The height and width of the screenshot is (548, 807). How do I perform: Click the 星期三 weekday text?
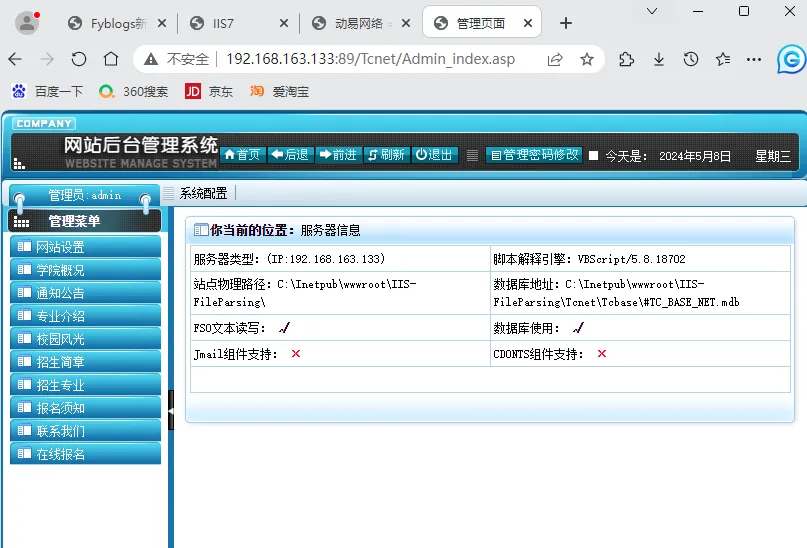tap(773, 156)
